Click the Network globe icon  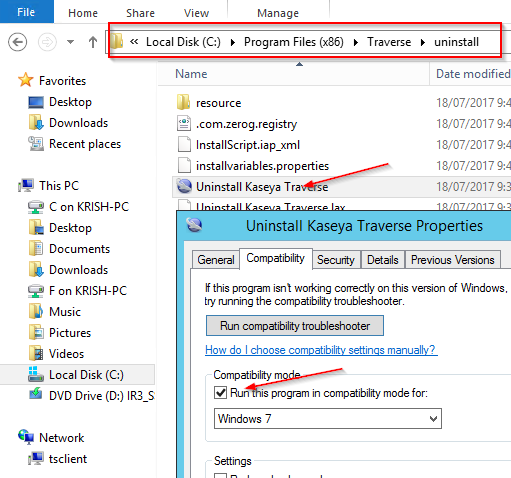point(26,437)
